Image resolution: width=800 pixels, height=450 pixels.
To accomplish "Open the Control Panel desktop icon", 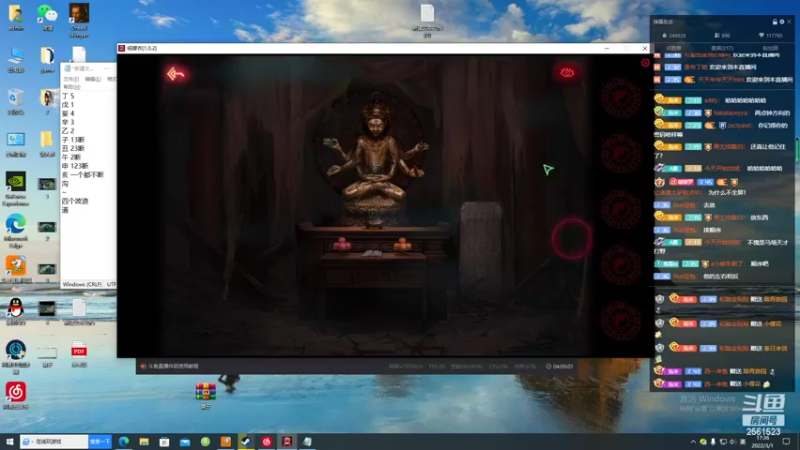I will click(16, 144).
